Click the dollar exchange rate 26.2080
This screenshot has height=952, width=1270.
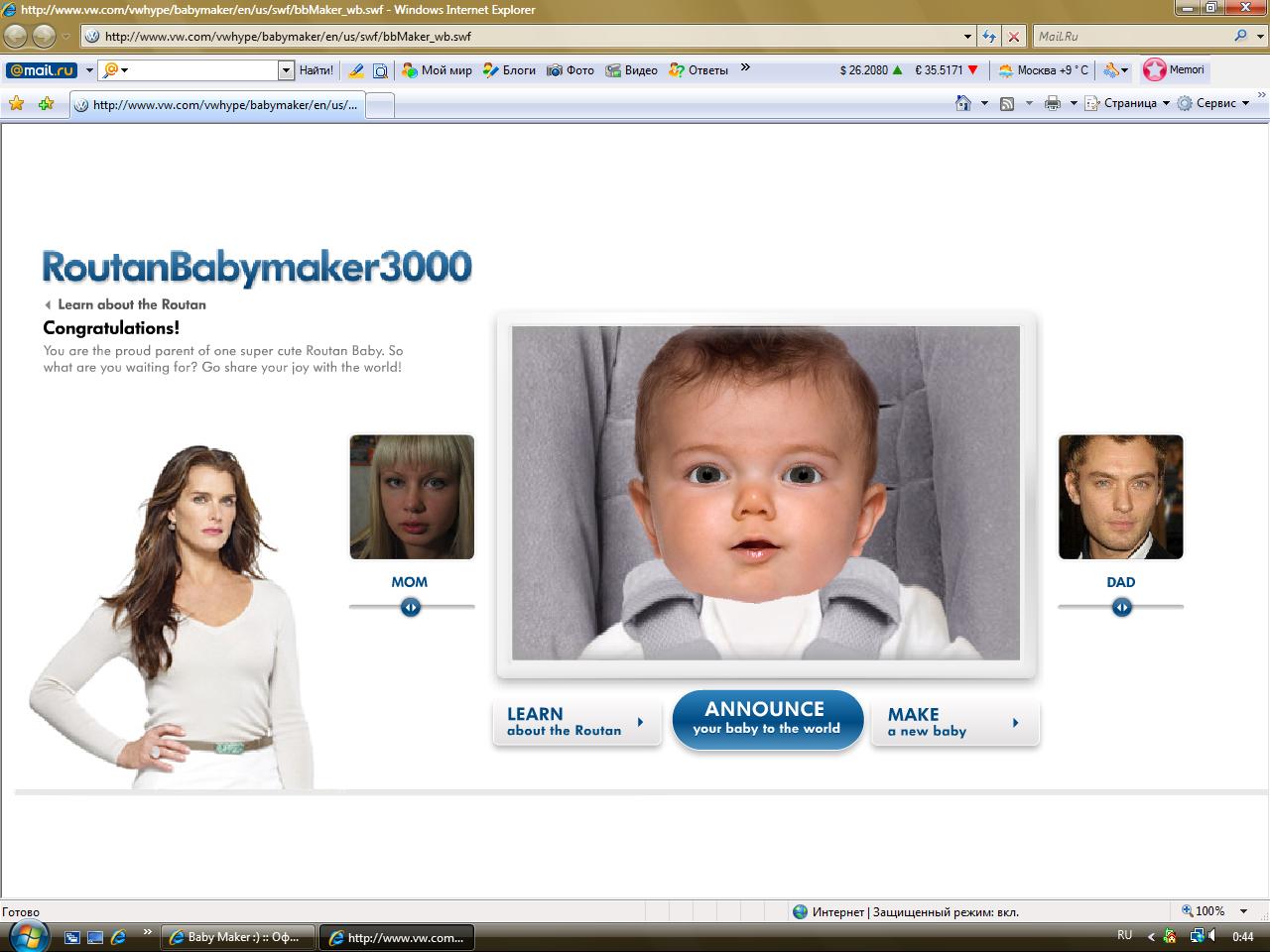(871, 70)
